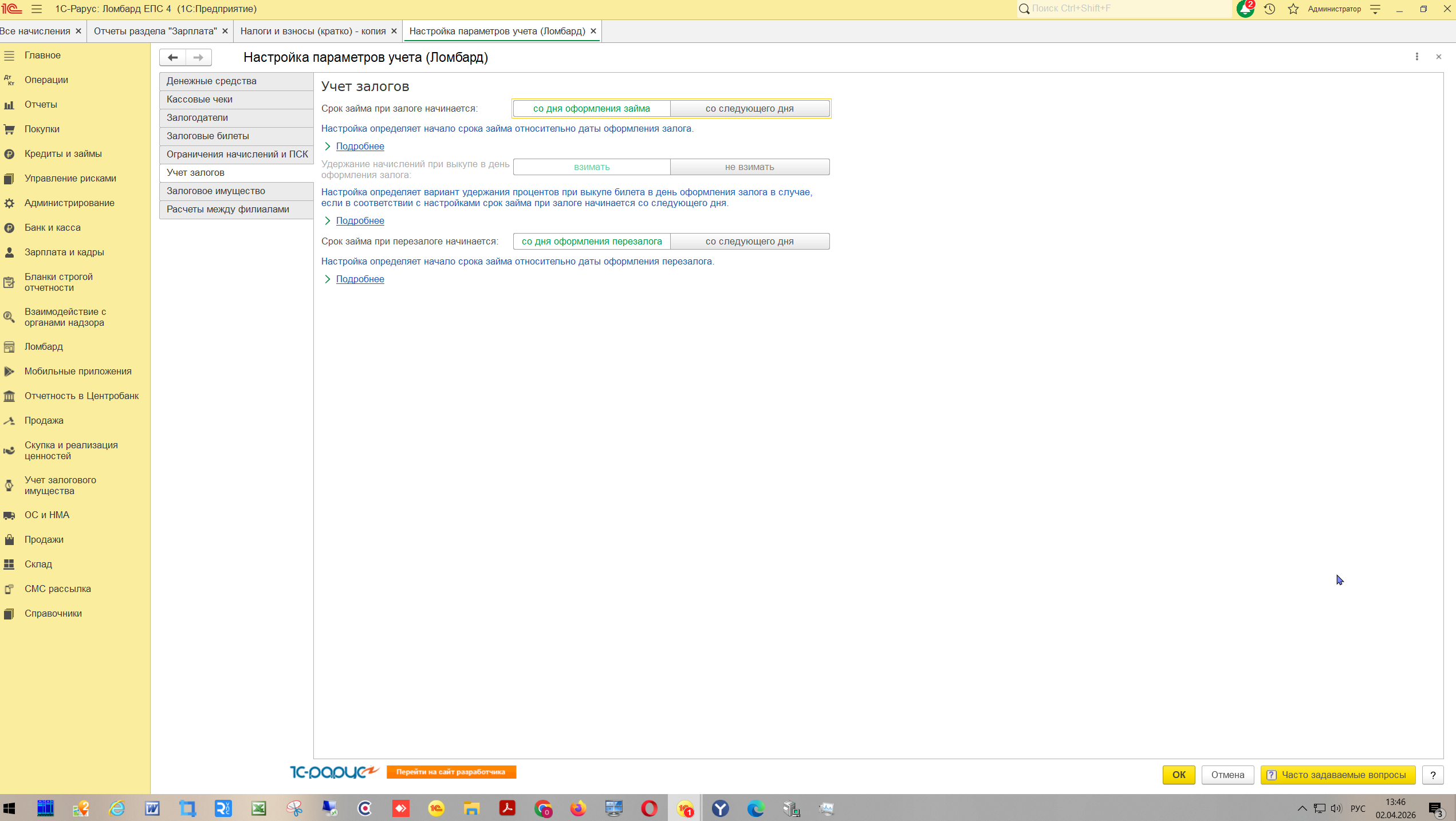Expand Подробнее under удержание начислений
The height and width of the screenshot is (821, 1456).
(360, 221)
